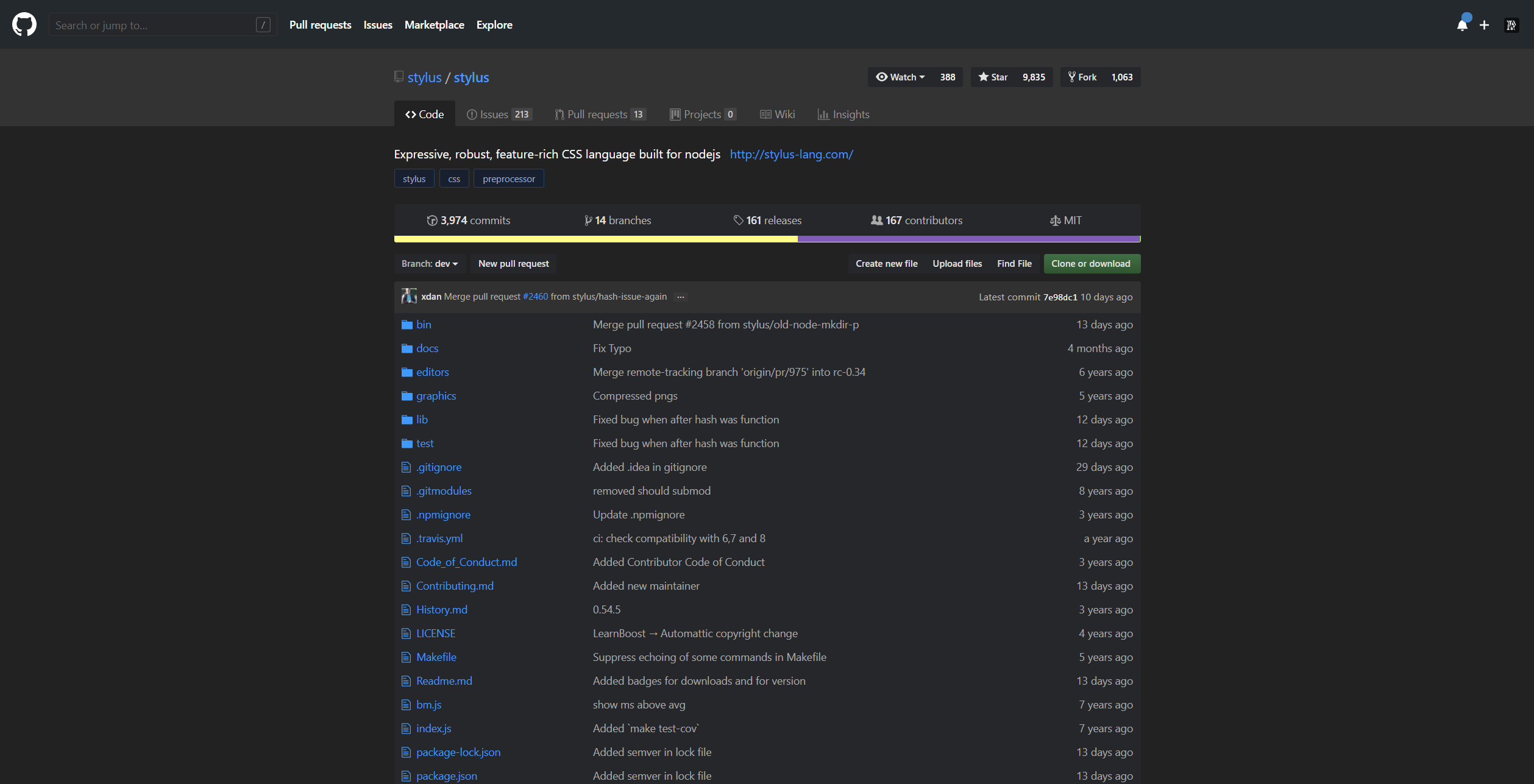Click the folder icon for bin
Viewport: 1534px width, 784px height.
[x=407, y=325]
